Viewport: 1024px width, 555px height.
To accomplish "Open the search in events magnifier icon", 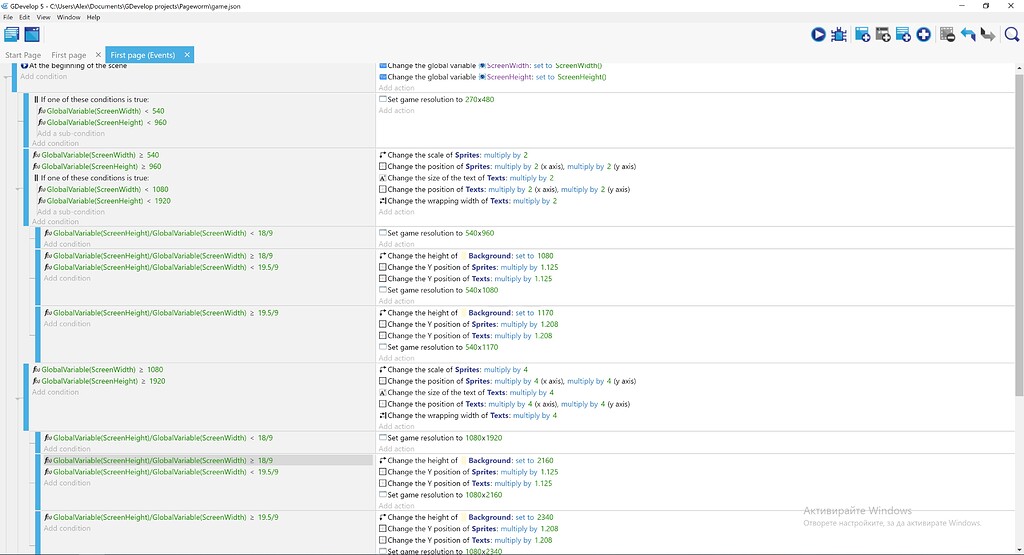I will tap(1011, 35).
